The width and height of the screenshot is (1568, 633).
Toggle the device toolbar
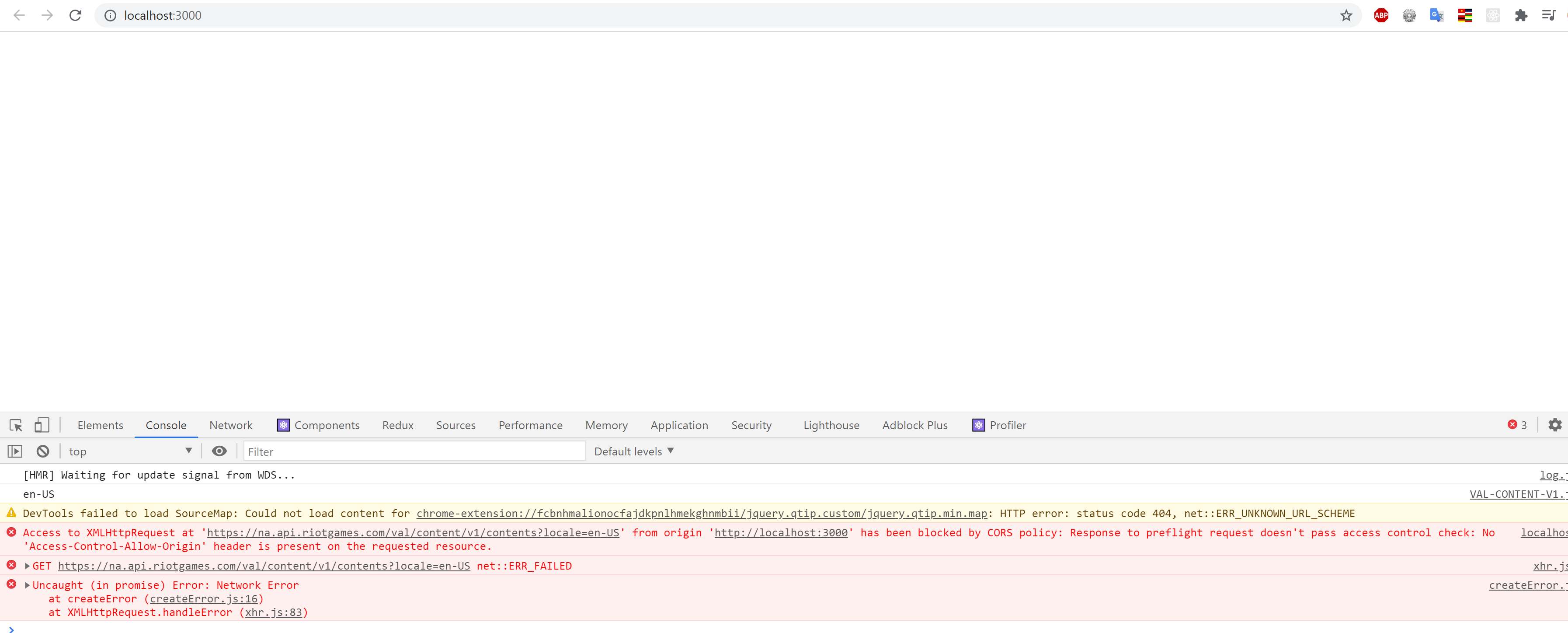(x=42, y=425)
